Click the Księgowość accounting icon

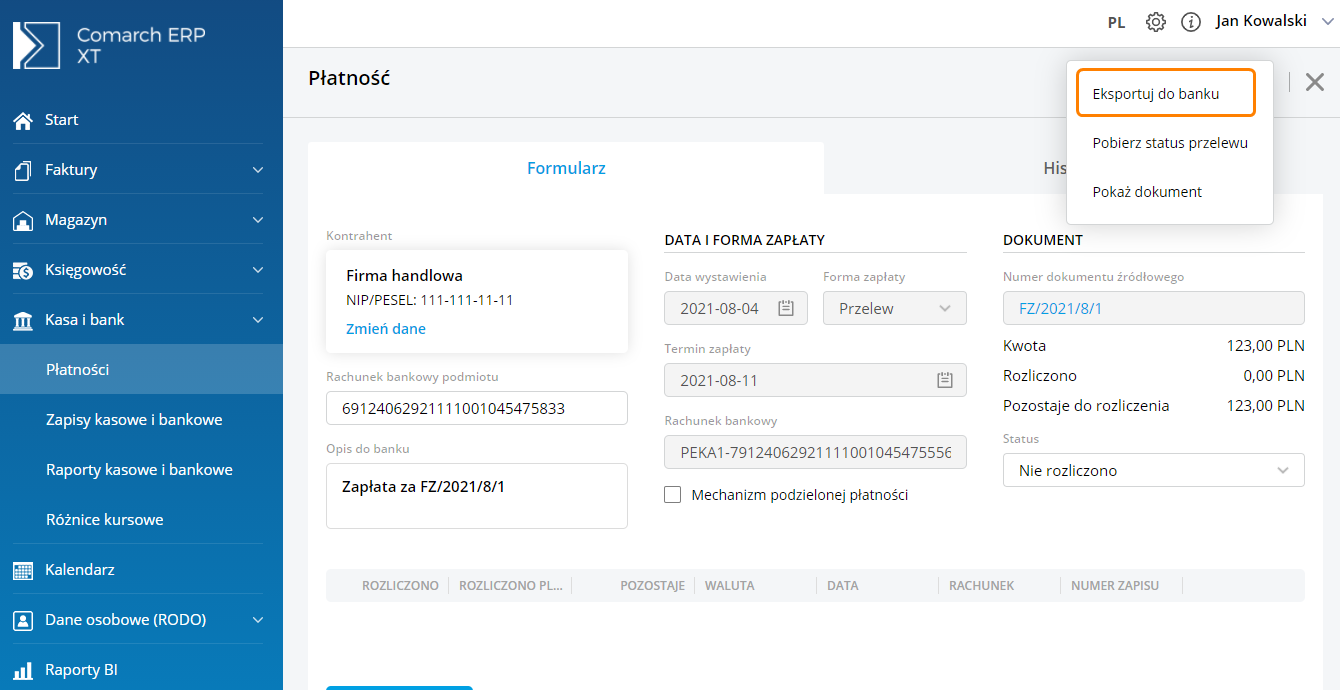pos(23,270)
